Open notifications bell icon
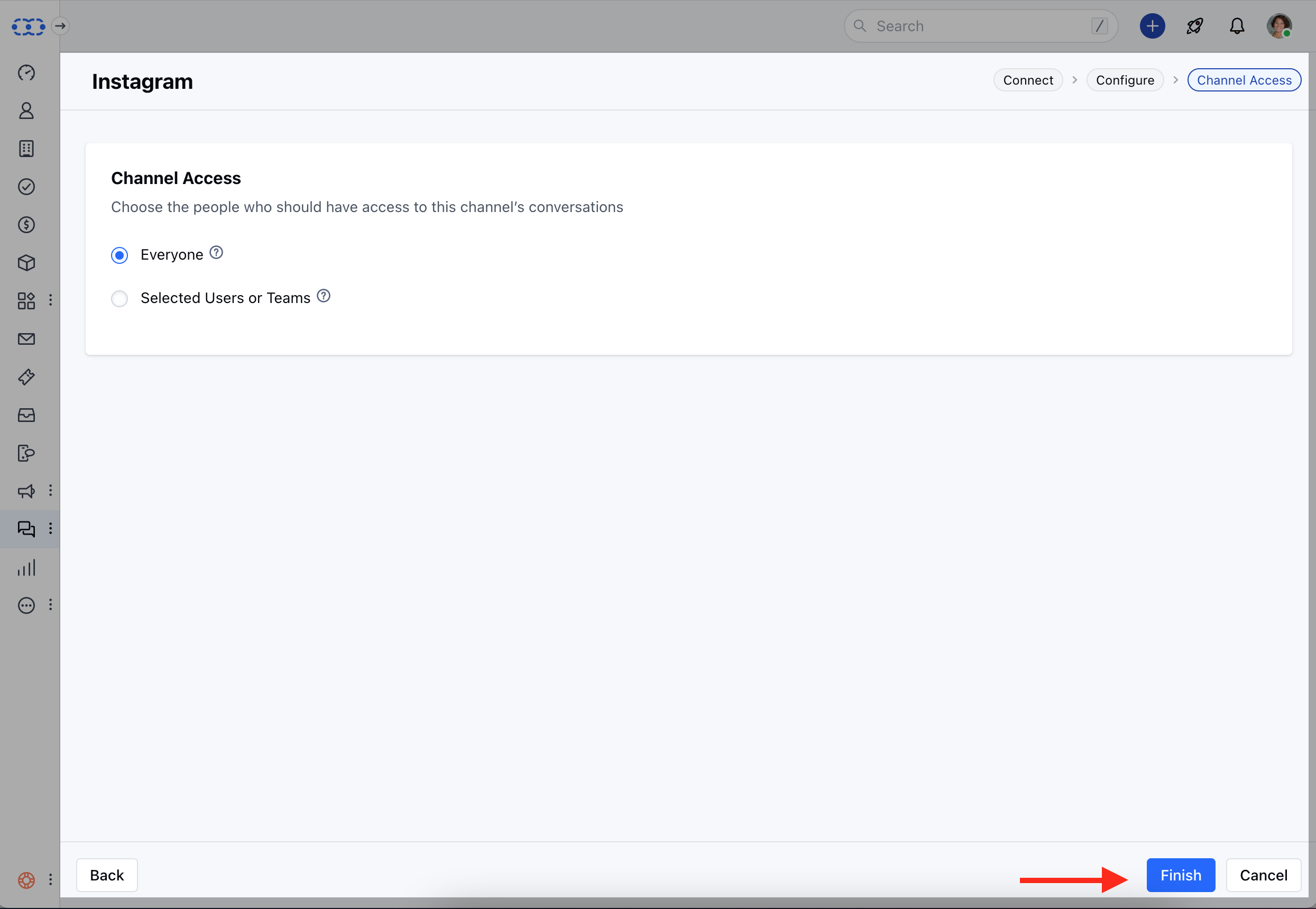1316x909 pixels. [x=1237, y=26]
